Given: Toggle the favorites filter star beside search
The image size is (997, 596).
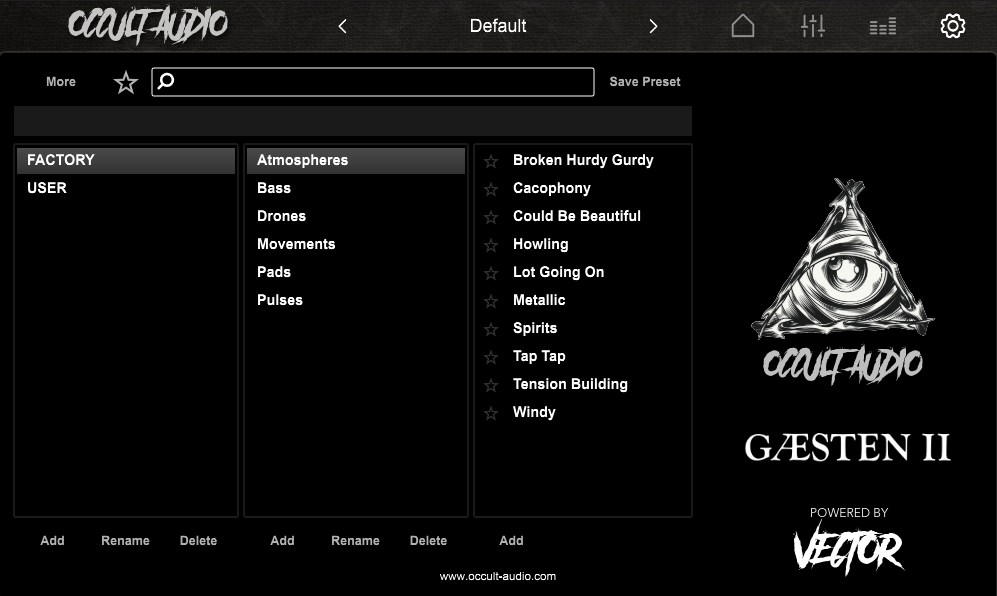Looking at the screenshot, I should (x=126, y=82).
